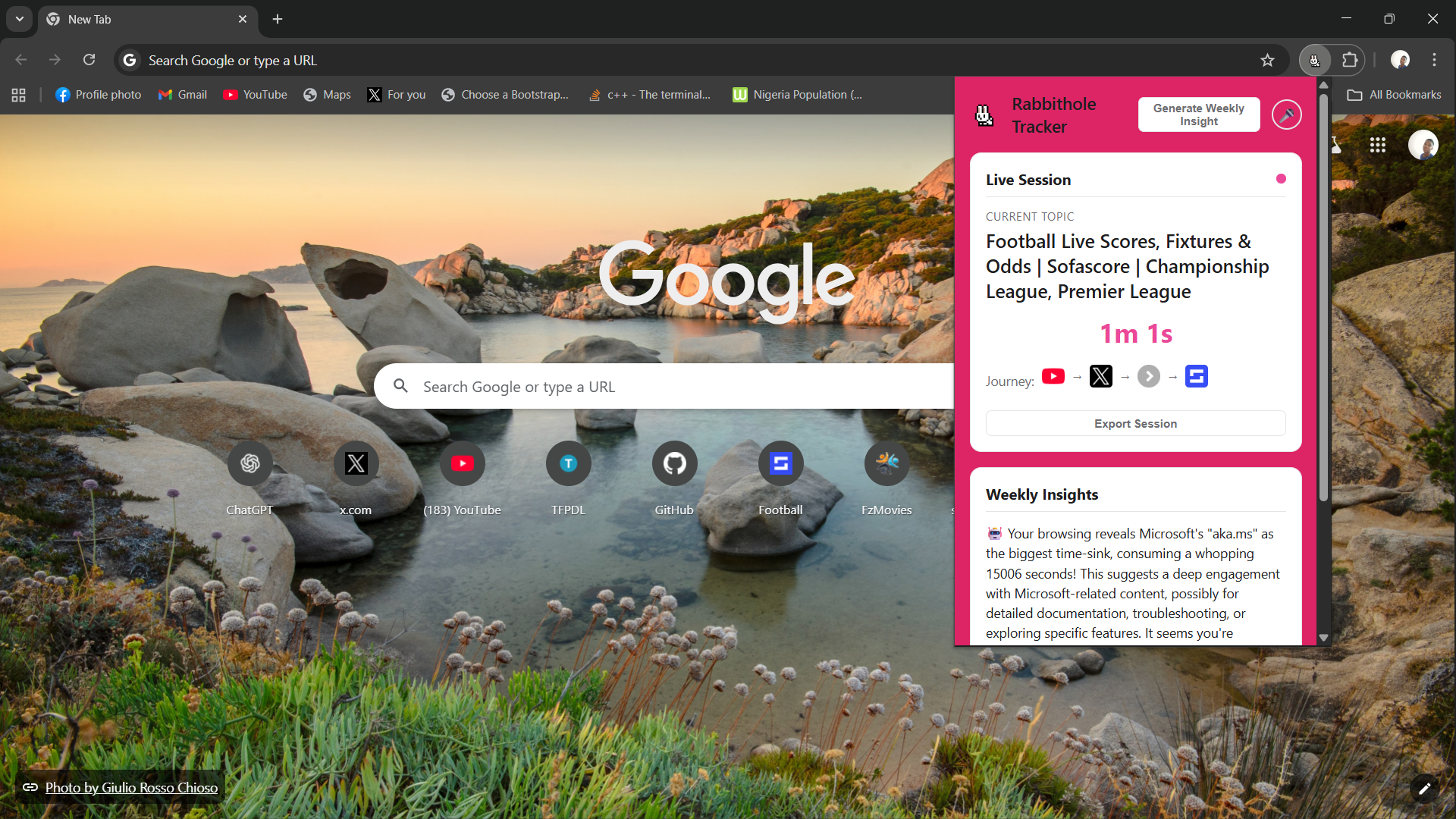
Task: Click the pin icon in Rabbithole Tracker header
Action: coord(1286,115)
